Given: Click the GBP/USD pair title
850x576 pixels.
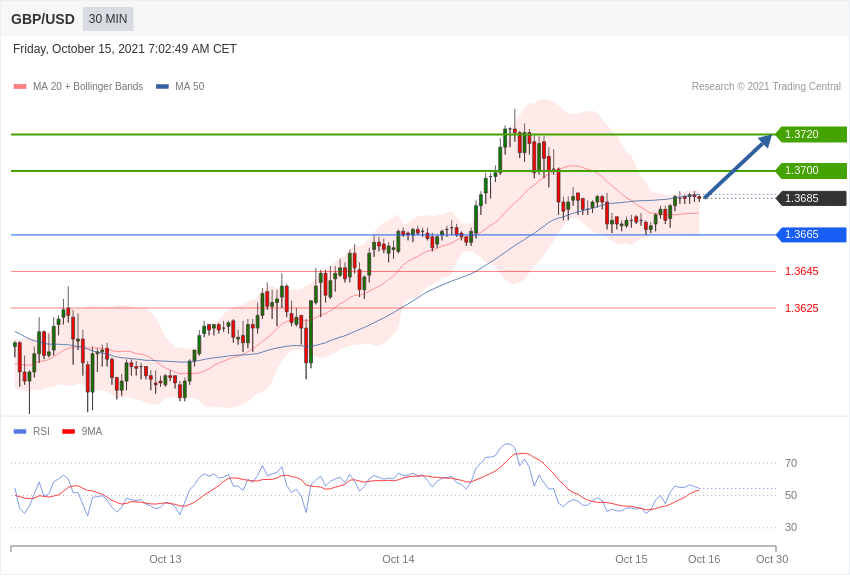Looking at the screenshot, I should tap(43, 19).
